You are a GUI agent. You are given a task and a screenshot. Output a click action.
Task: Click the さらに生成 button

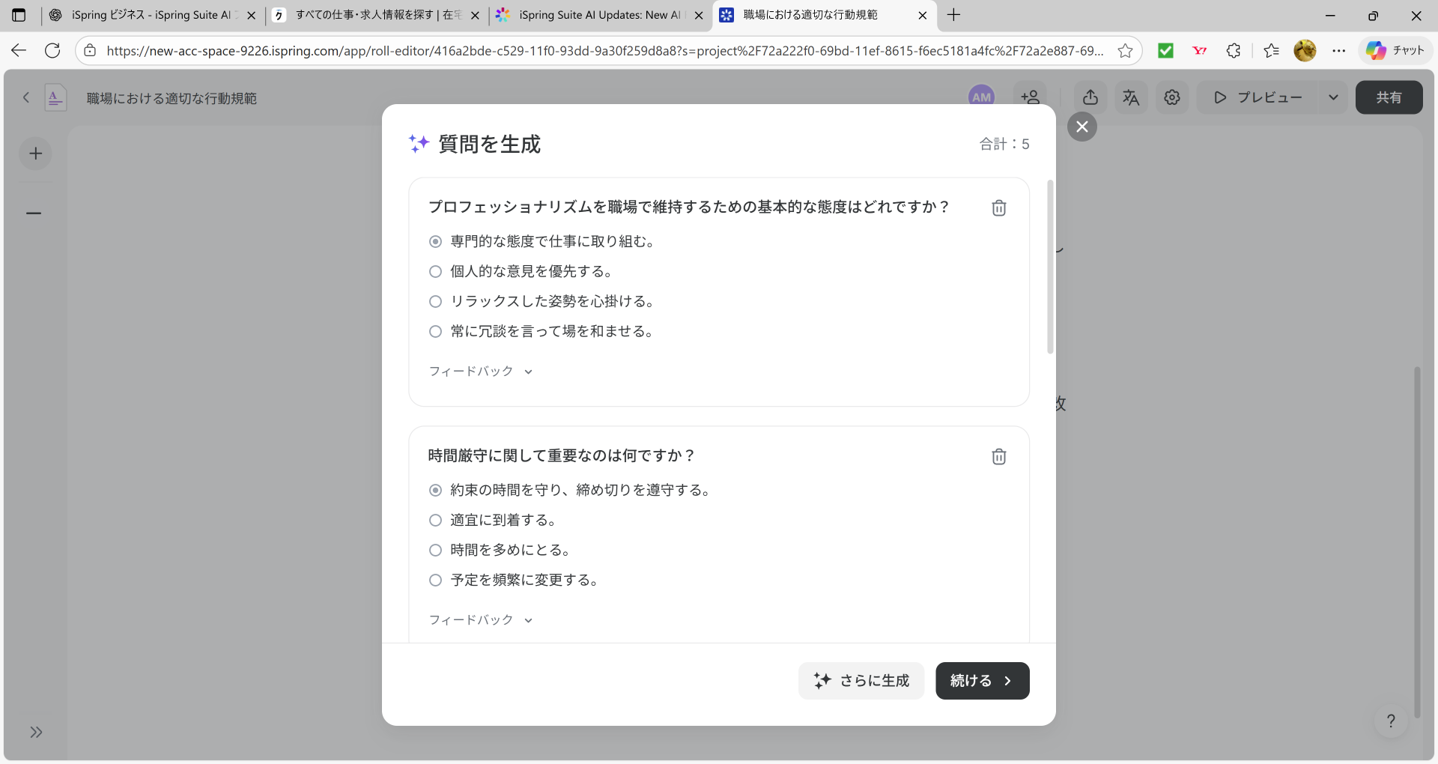861,680
